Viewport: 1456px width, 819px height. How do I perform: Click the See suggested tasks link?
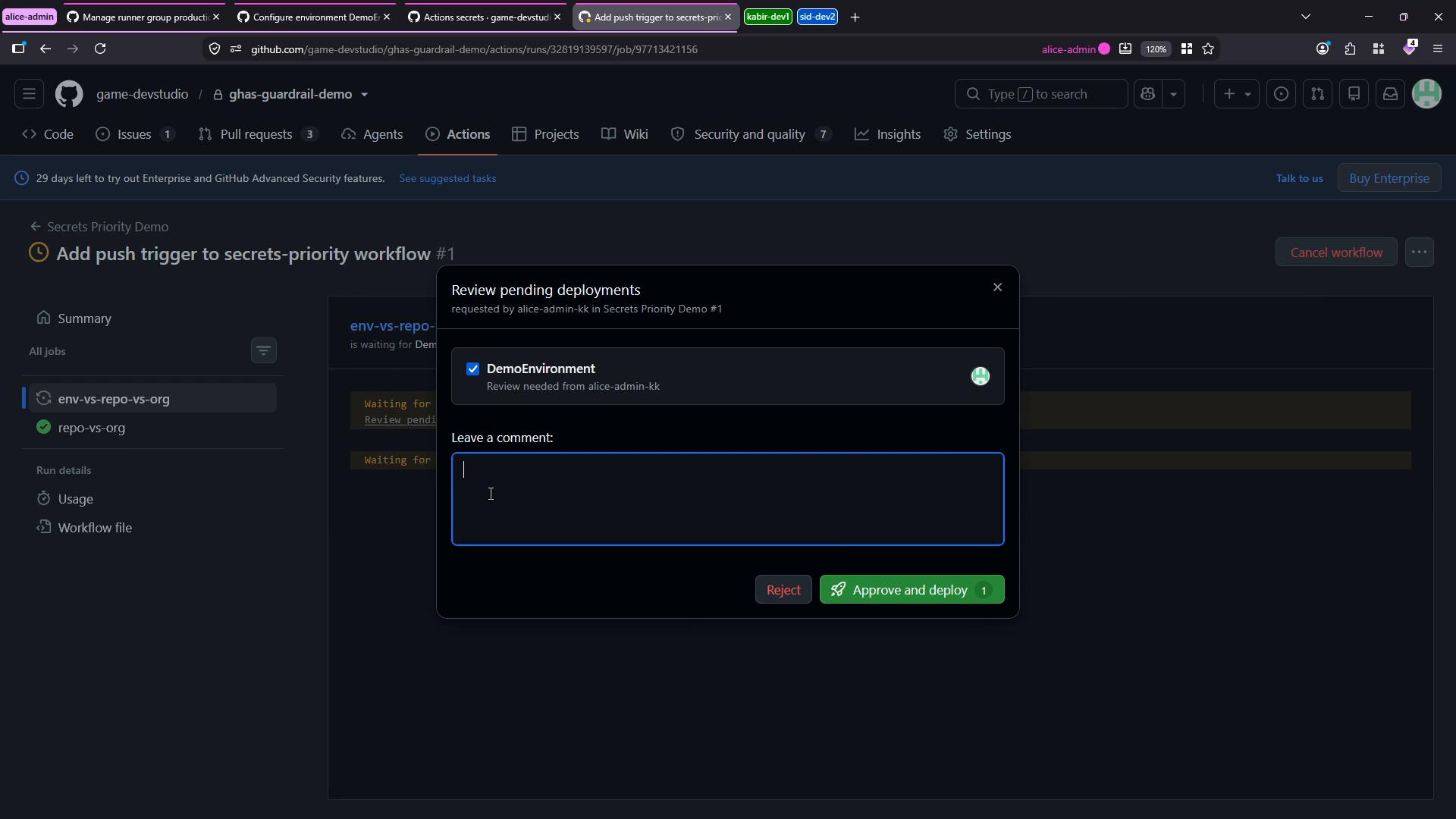447,178
